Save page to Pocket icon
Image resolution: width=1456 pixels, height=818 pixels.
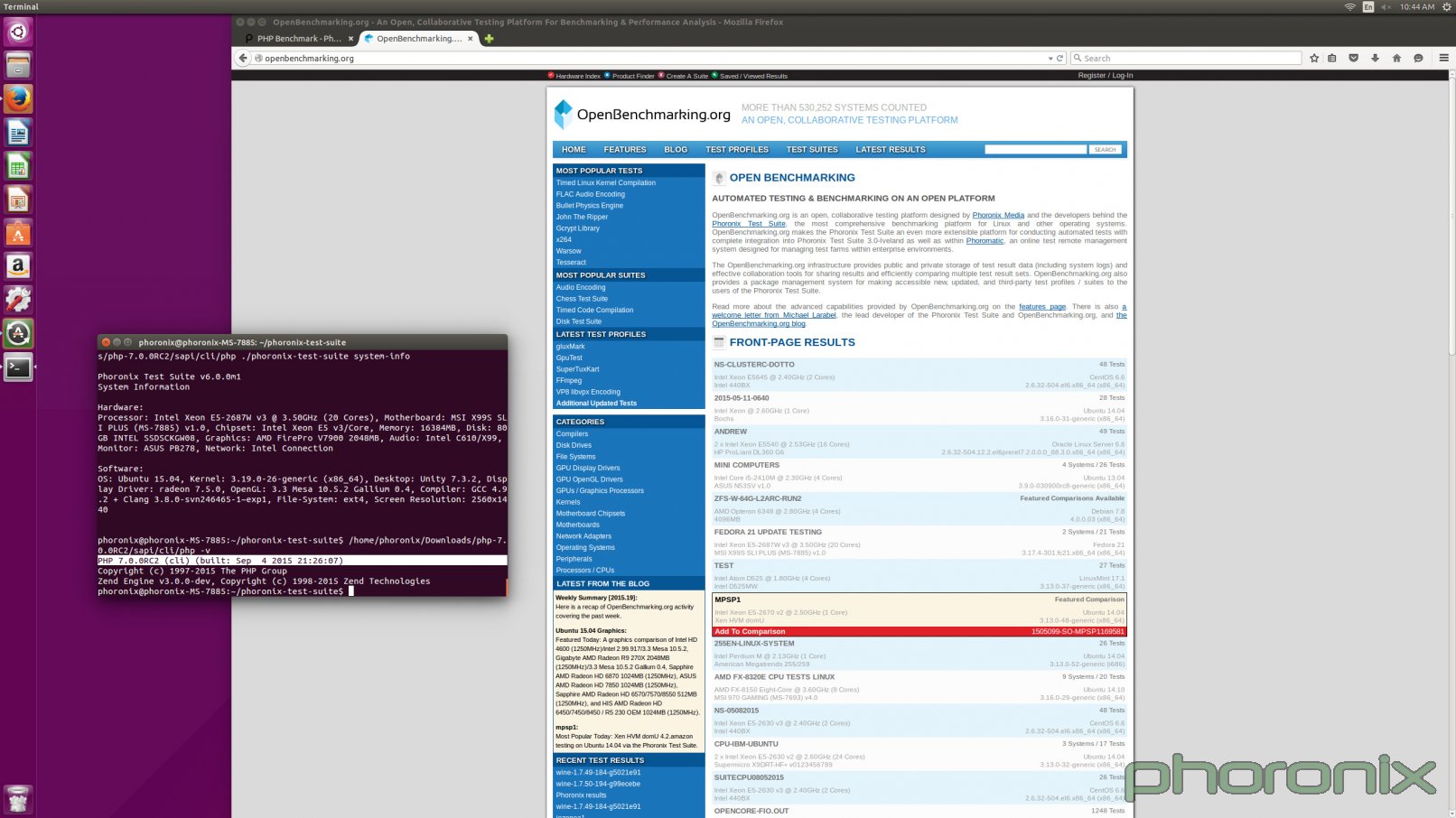tap(1353, 58)
